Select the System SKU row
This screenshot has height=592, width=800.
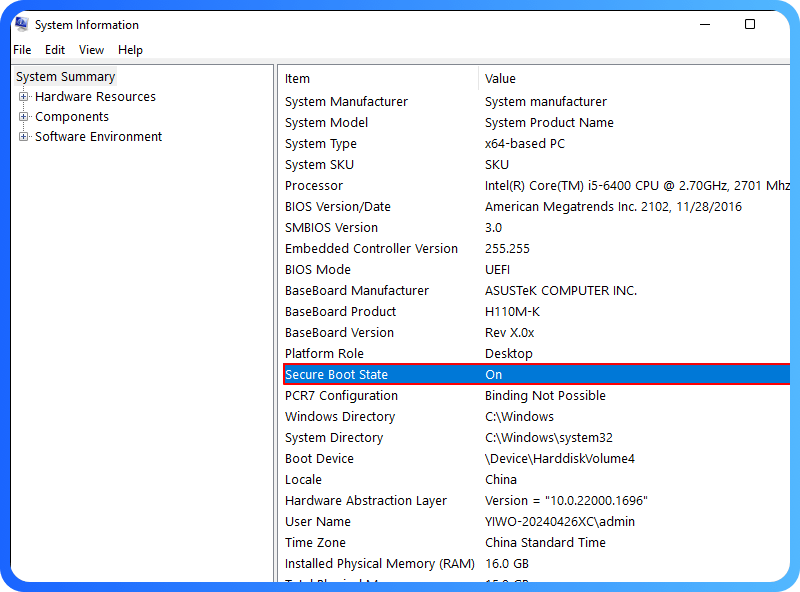536,164
